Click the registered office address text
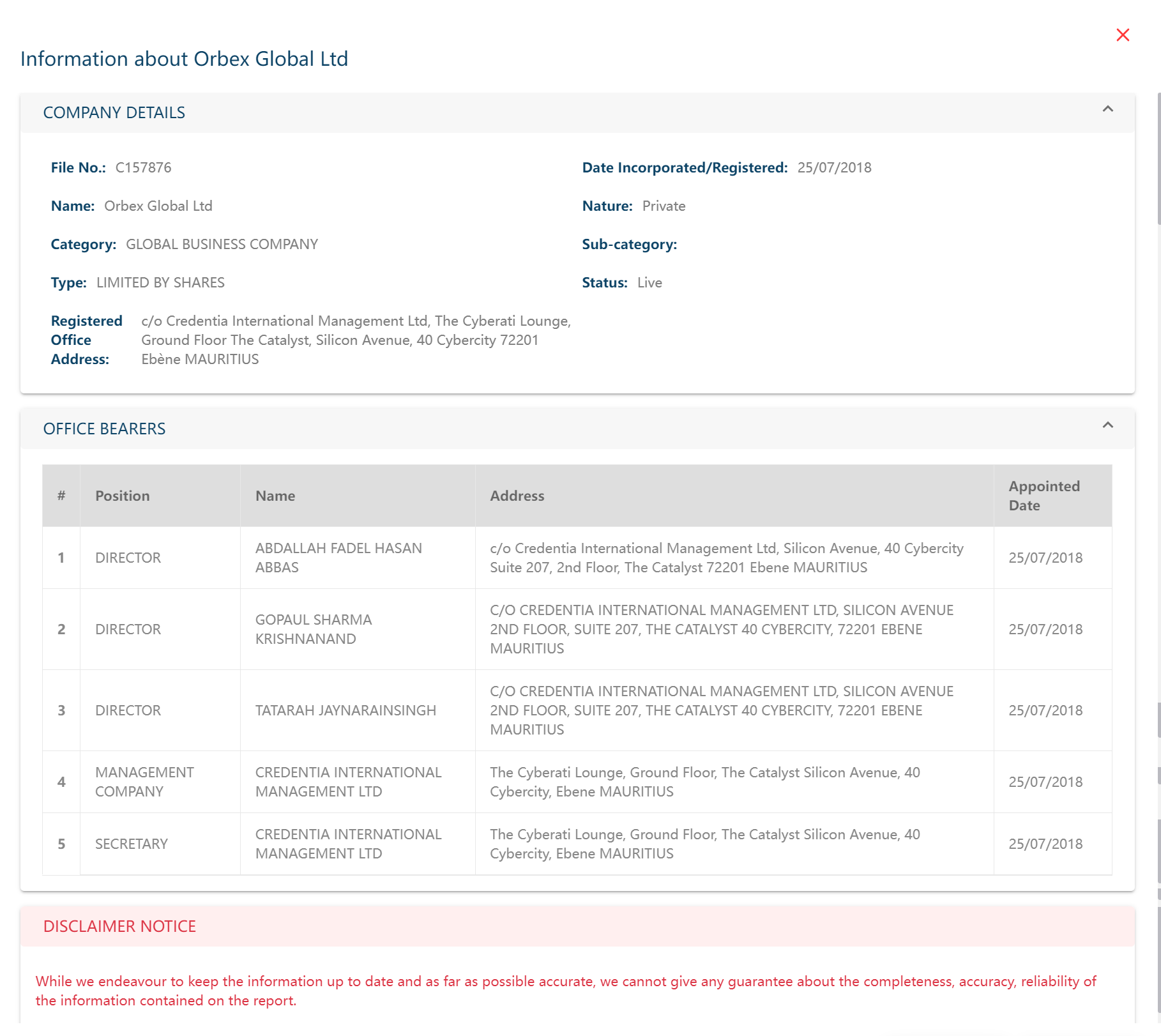Screen dimensions: 1161x1036 click(356, 340)
